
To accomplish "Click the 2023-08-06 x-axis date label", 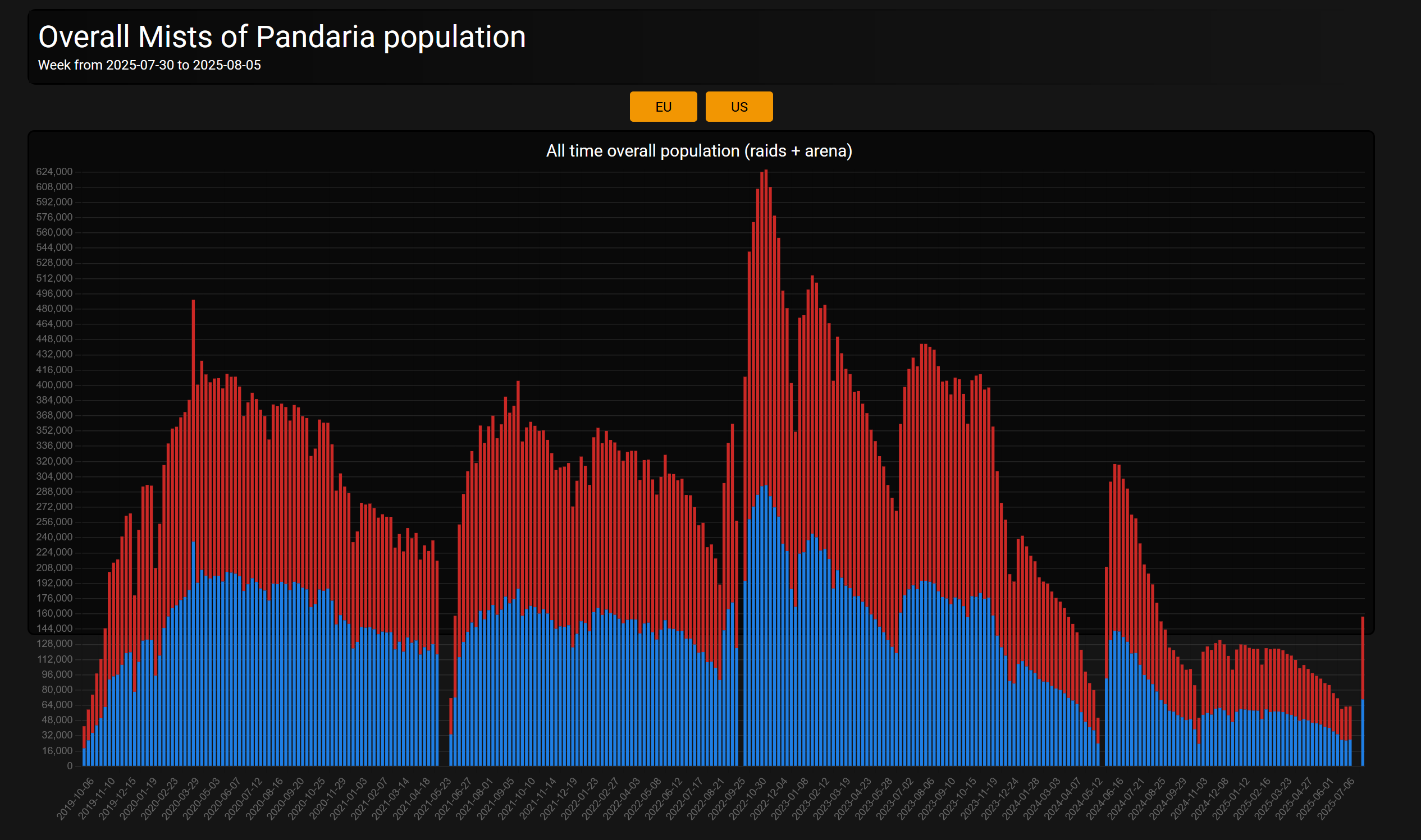I will point(916,798).
